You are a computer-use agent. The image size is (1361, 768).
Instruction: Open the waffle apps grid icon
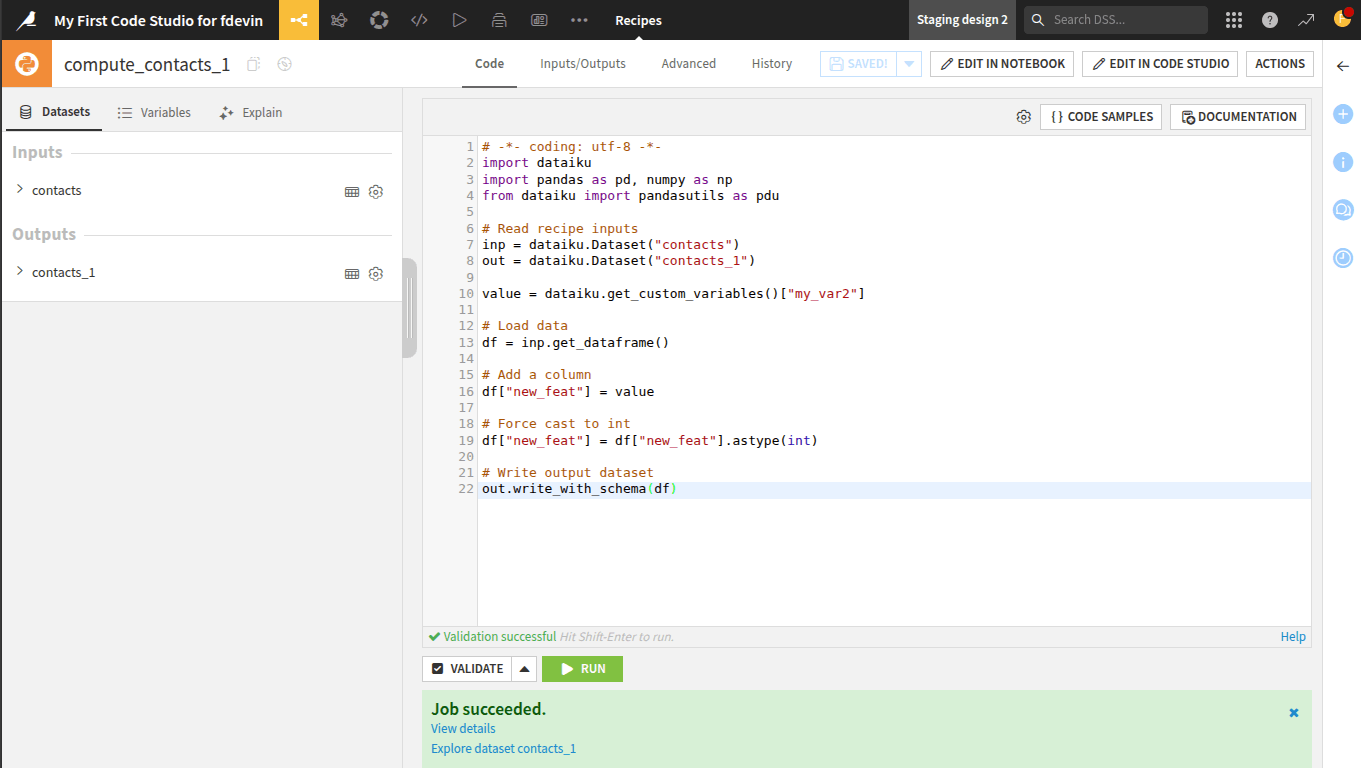[x=1233, y=19]
